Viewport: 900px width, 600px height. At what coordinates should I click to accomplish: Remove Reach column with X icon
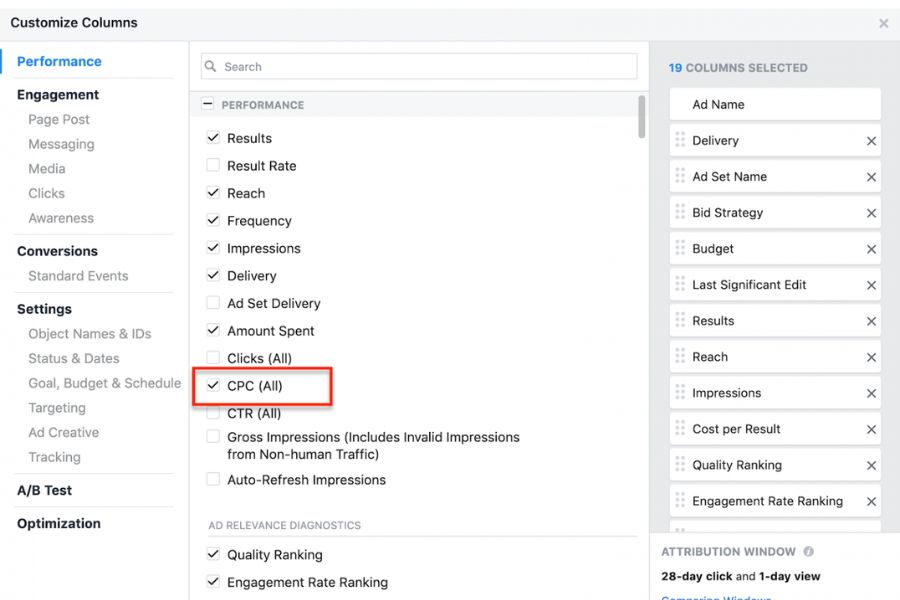click(x=871, y=357)
